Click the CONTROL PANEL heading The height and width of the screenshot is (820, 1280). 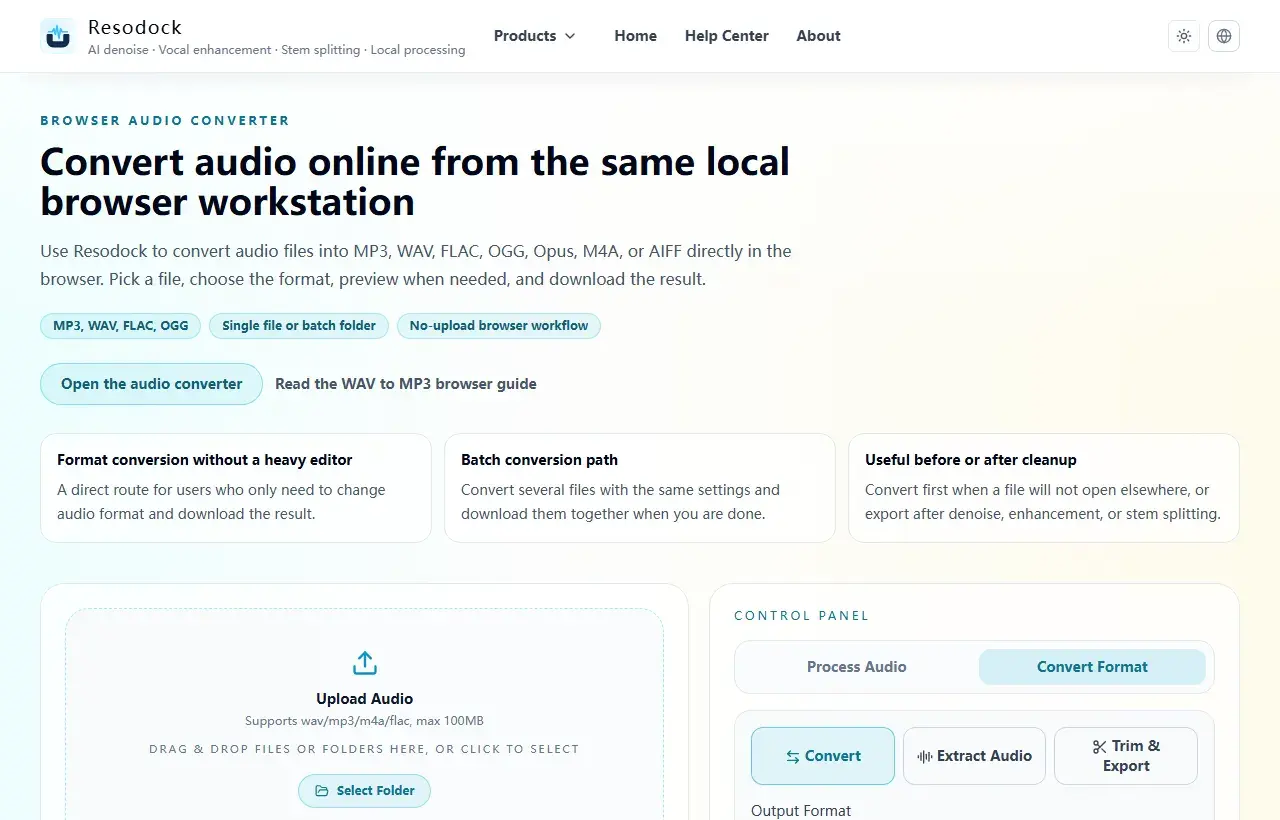tap(802, 616)
